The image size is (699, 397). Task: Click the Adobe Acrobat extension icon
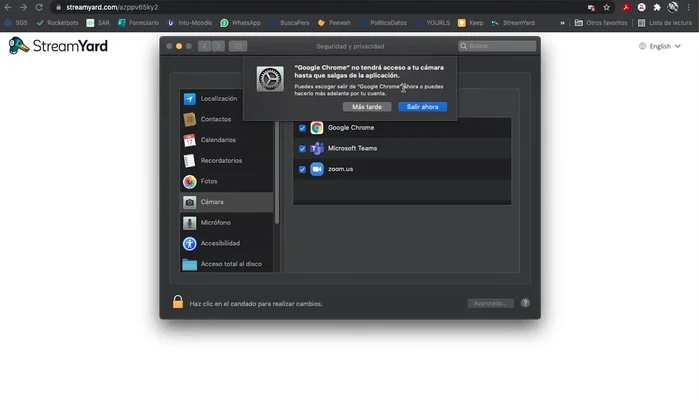click(626, 7)
